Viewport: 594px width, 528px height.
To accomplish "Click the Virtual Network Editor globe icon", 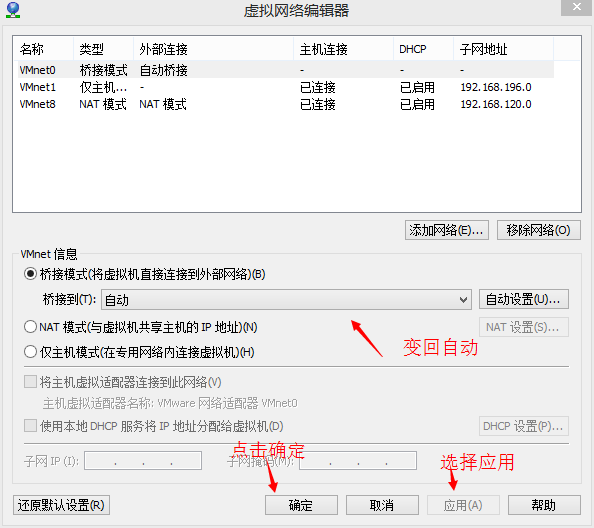I will coord(13,10).
